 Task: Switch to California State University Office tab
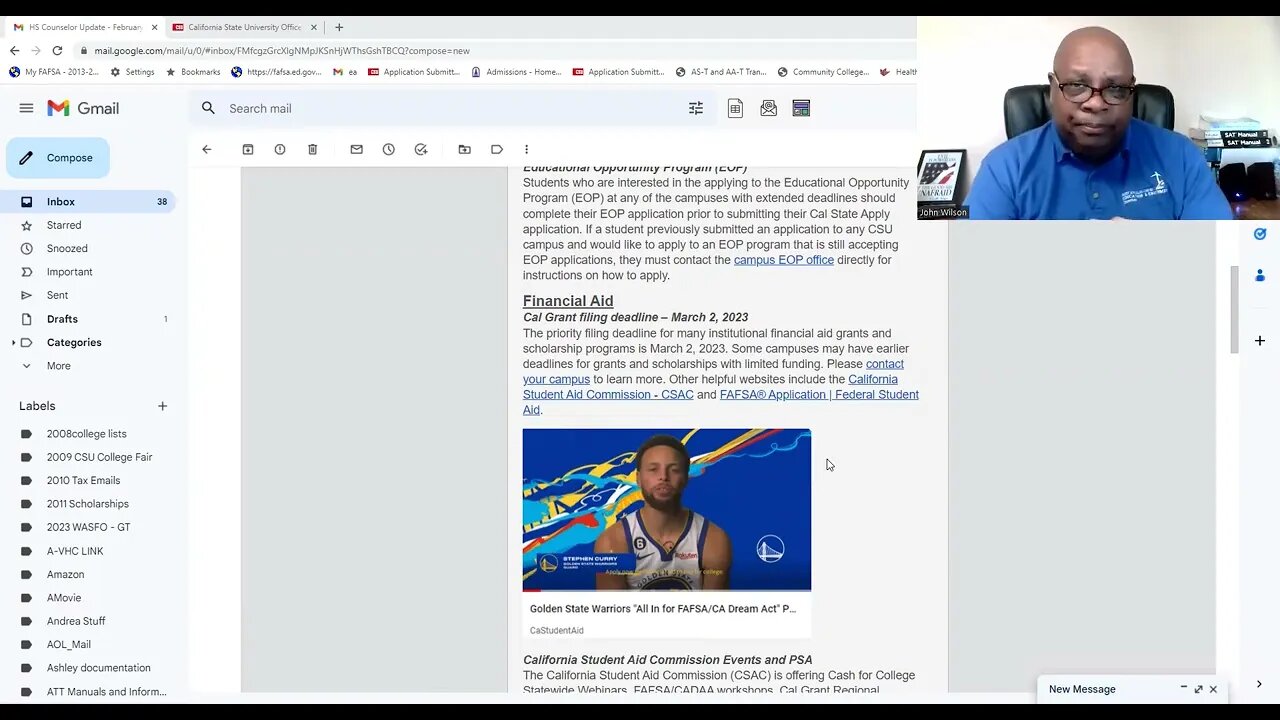(x=244, y=27)
